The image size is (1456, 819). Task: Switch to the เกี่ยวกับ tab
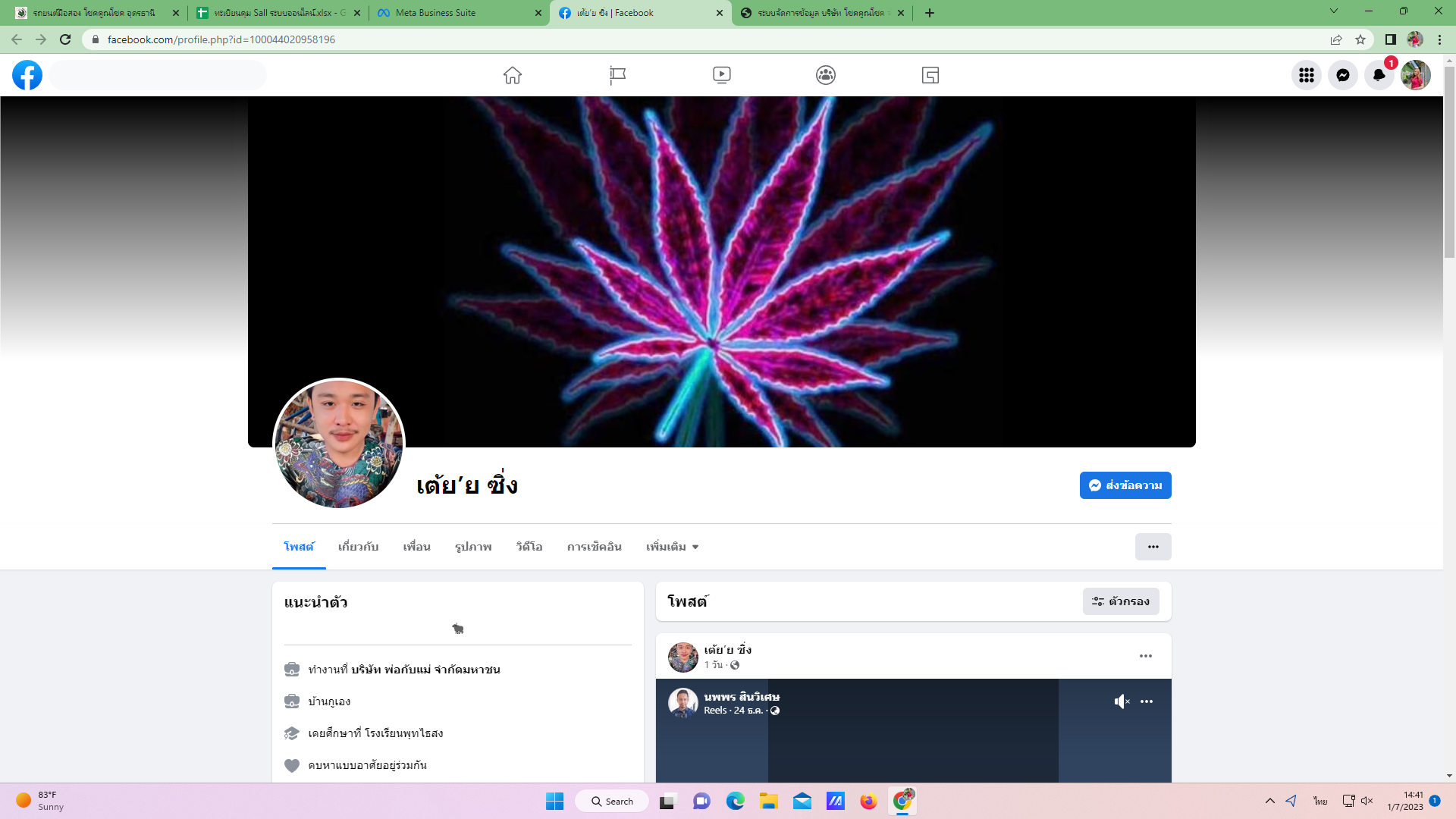tap(358, 547)
